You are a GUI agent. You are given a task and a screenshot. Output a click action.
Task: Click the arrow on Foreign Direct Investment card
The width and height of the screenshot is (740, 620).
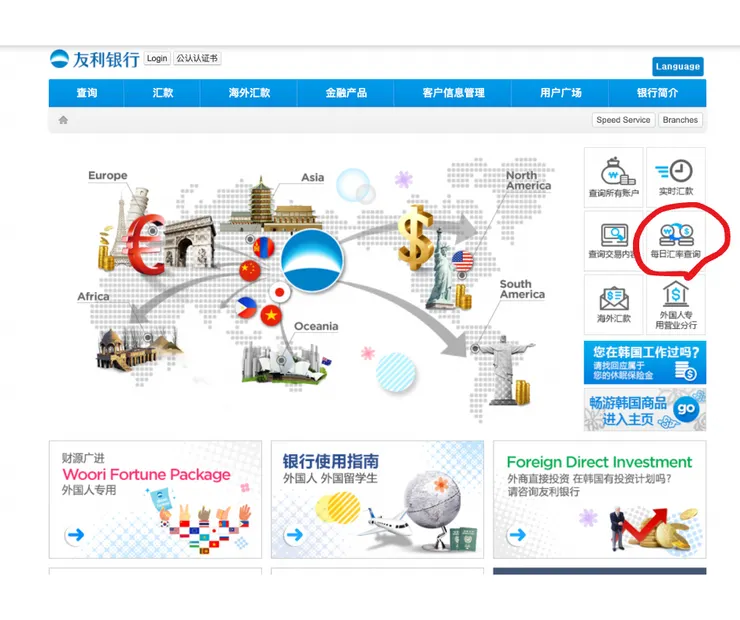pyautogui.click(x=518, y=535)
